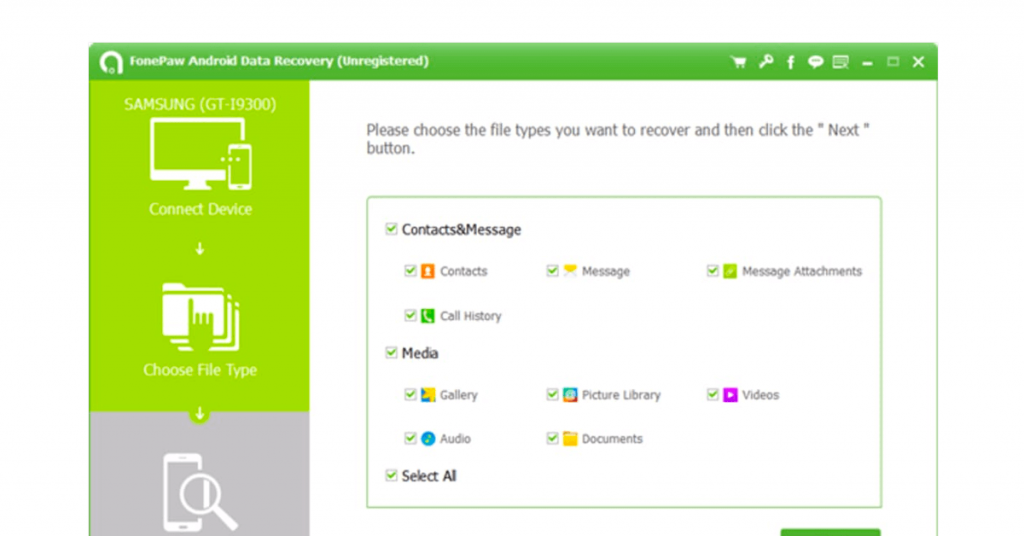Minimize the FonePaw window

[867, 63]
